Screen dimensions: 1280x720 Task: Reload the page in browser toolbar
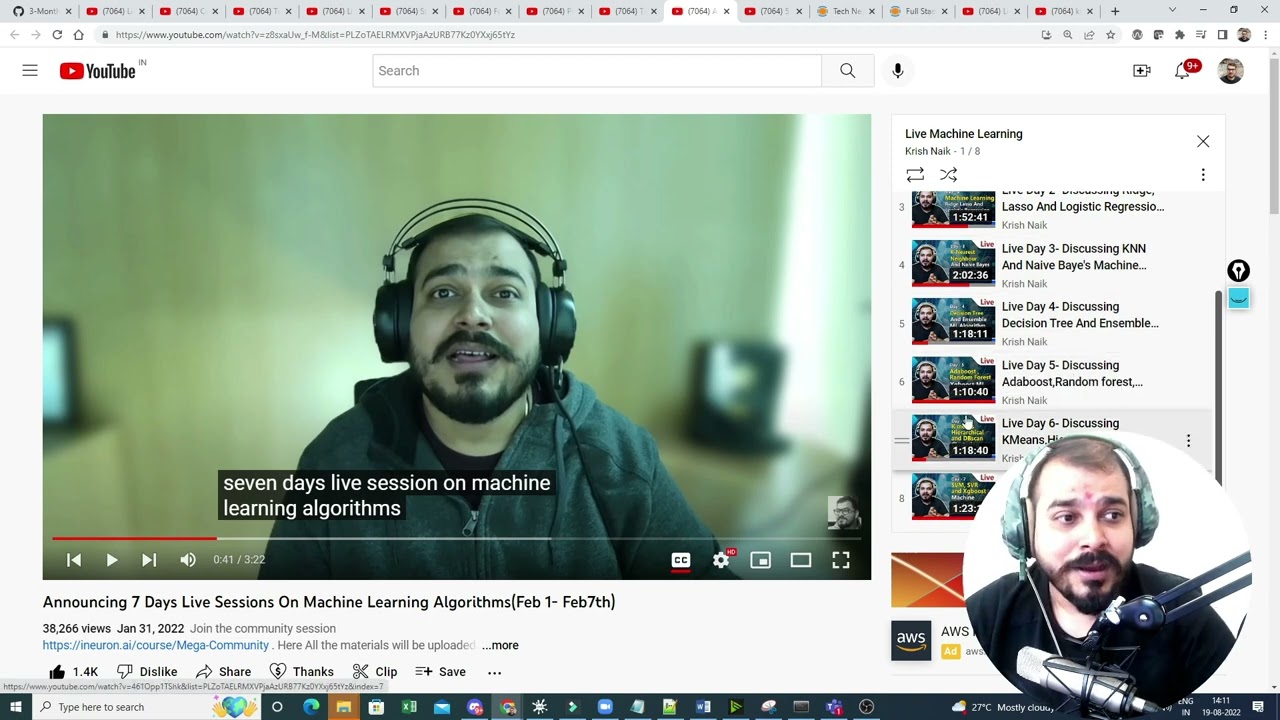pyautogui.click(x=57, y=35)
